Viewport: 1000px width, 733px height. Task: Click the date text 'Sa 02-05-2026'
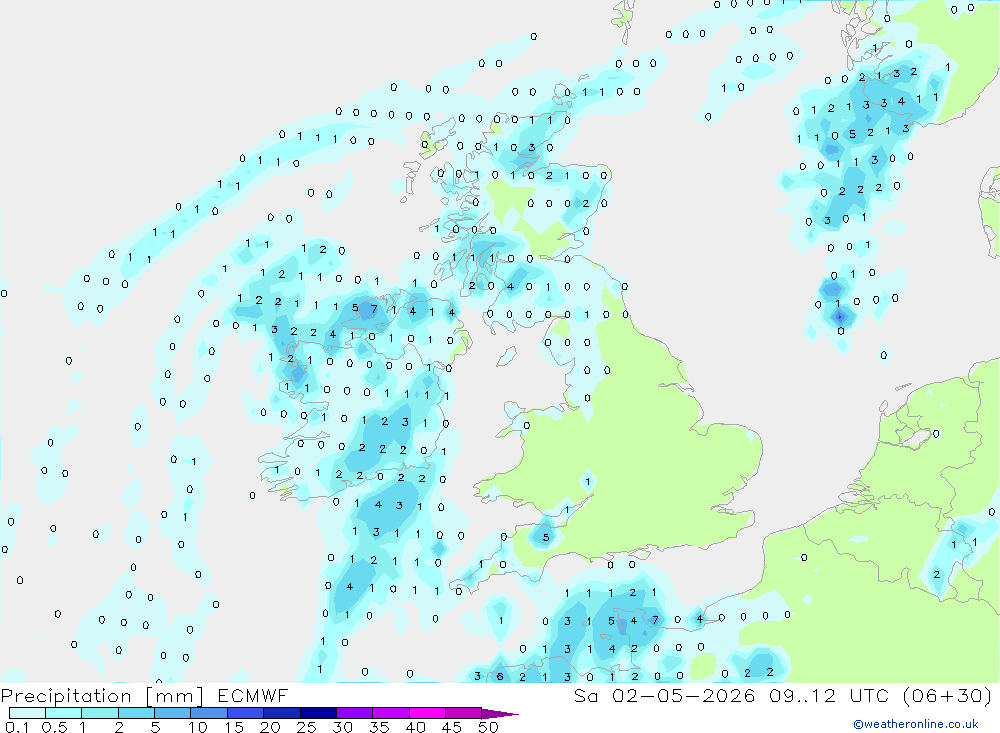point(664,696)
